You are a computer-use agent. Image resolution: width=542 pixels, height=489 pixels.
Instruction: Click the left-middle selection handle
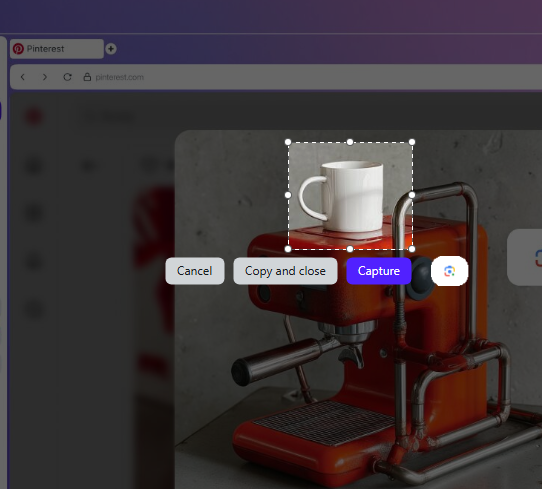point(288,195)
